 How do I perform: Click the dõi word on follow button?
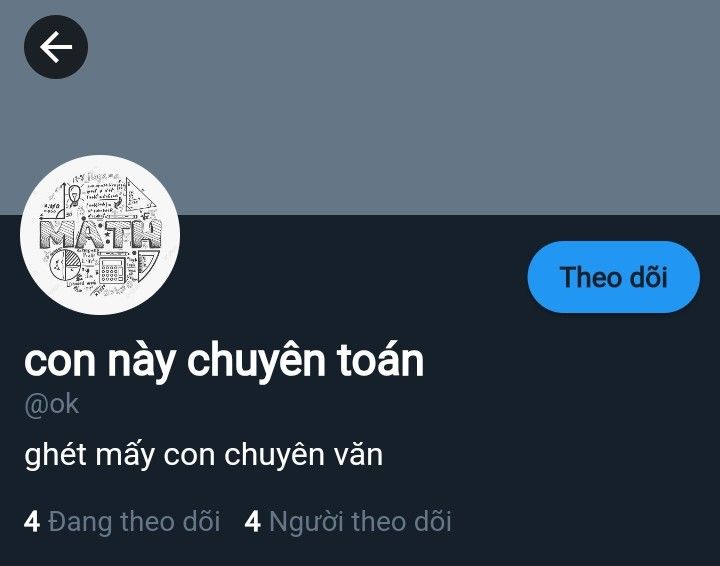(x=647, y=277)
